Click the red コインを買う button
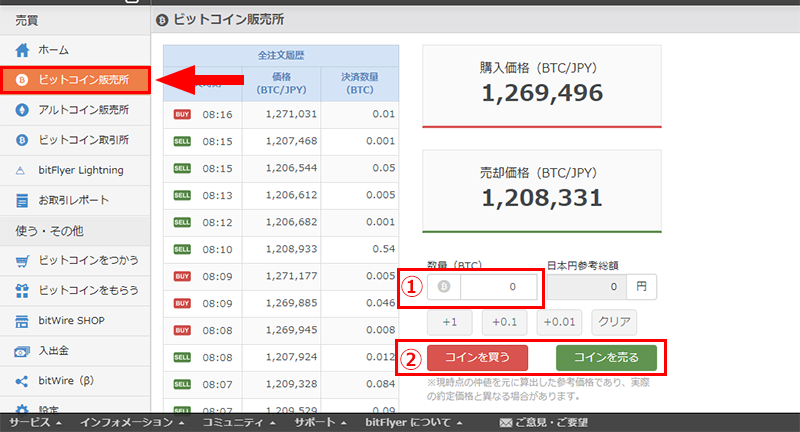800x432 pixels. pyautogui.click(x=478, y=358)
